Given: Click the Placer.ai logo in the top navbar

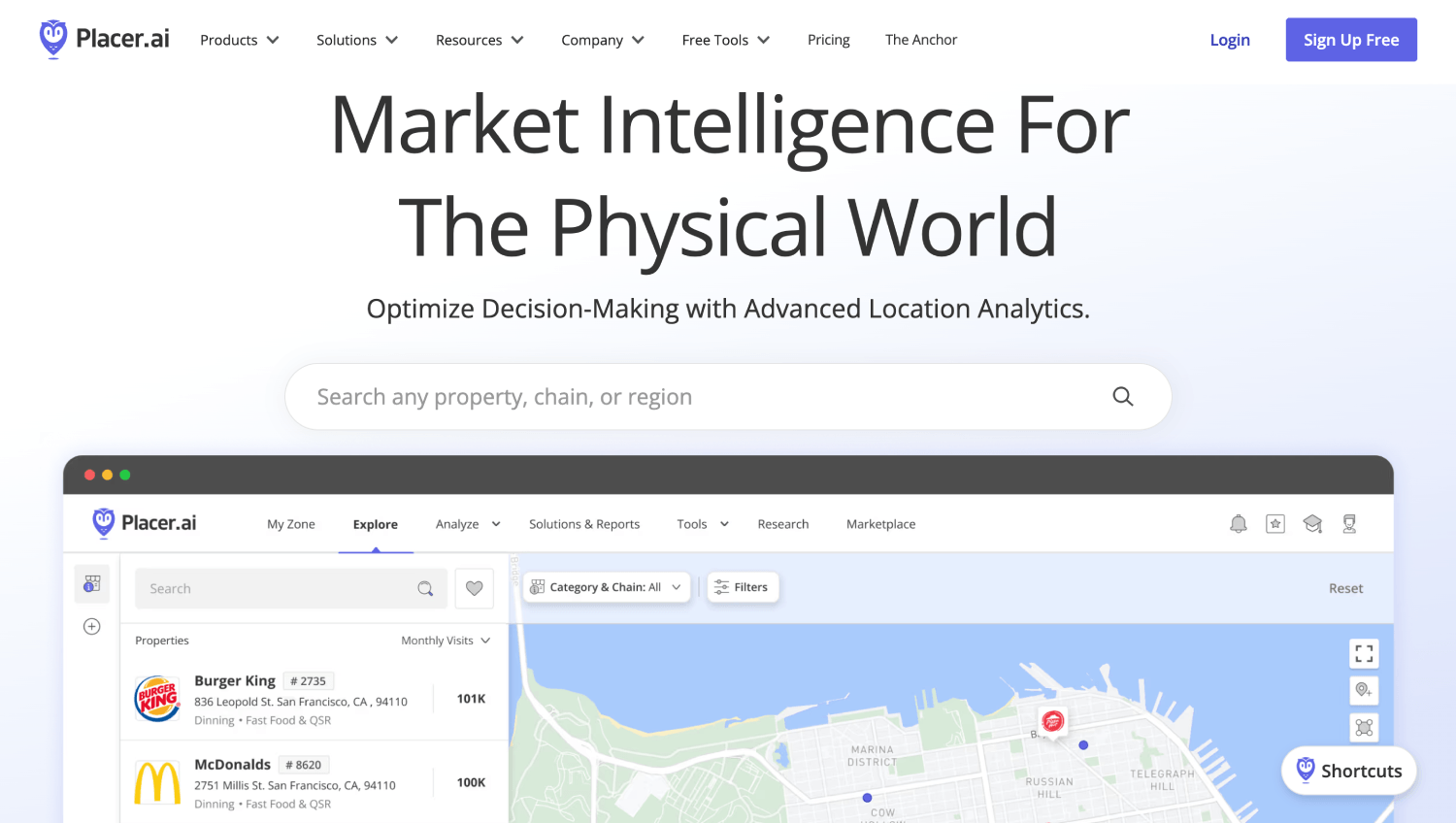Looking at the screenshot, I should [x=104, y=39].
